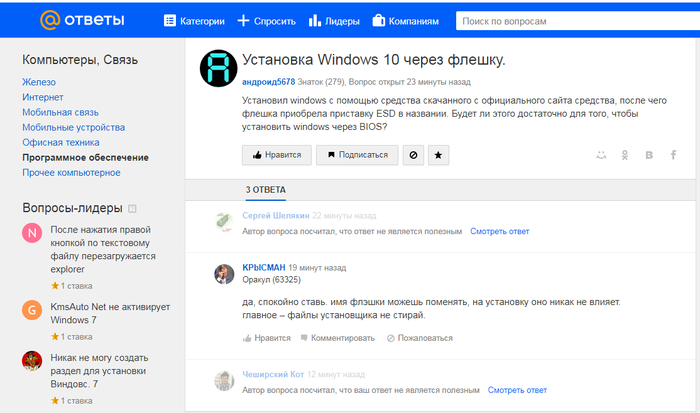Click the Mail.ru Ответы logo
The width and height of the screenshot is (700, 413).
[85, 20]
